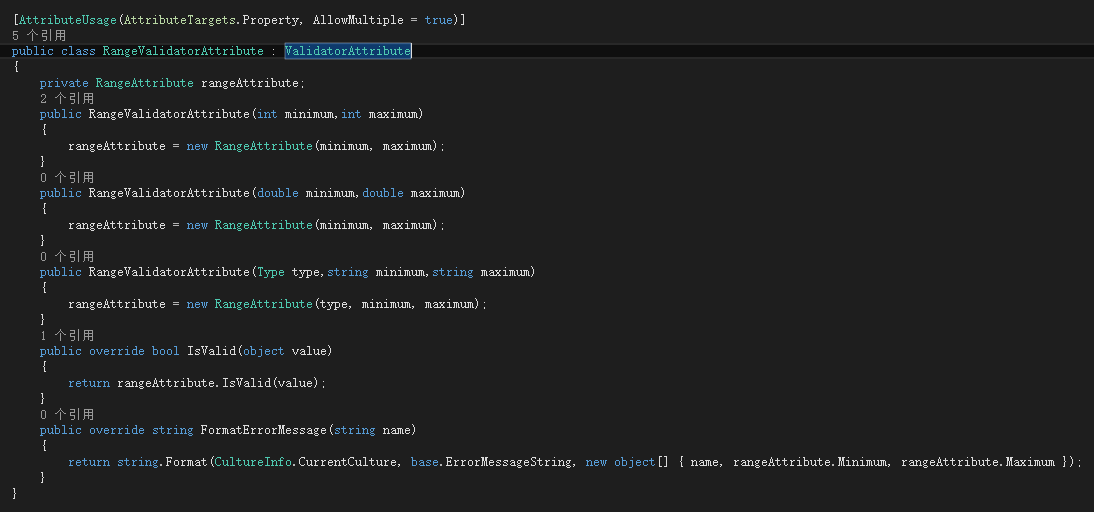The height and width of the screenshot is (512, 1094).
Task: Click the AllowMultiple parameter name
Action: click(x=358, y=20)
